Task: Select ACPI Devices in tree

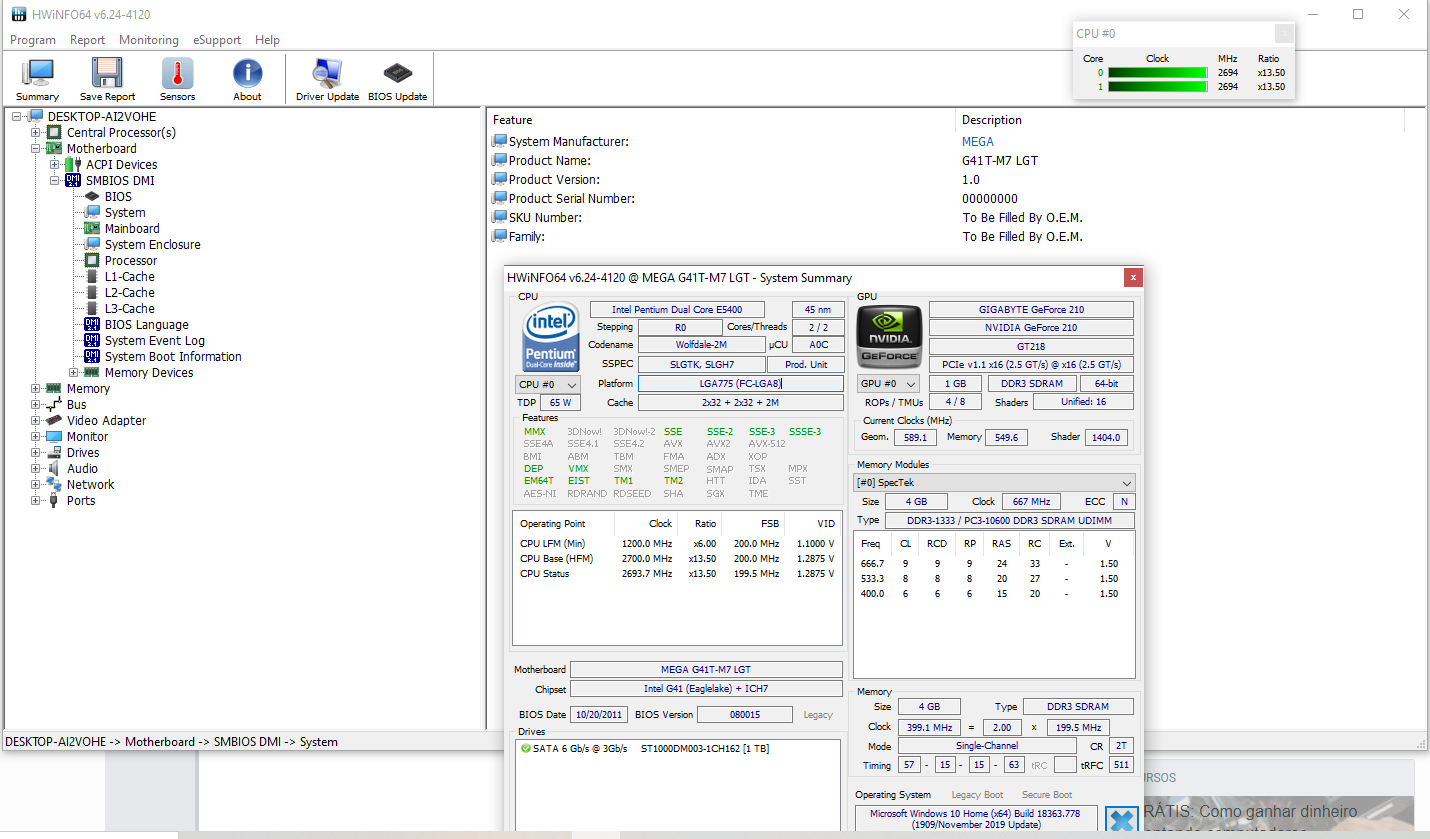Action: pos(121,164)
